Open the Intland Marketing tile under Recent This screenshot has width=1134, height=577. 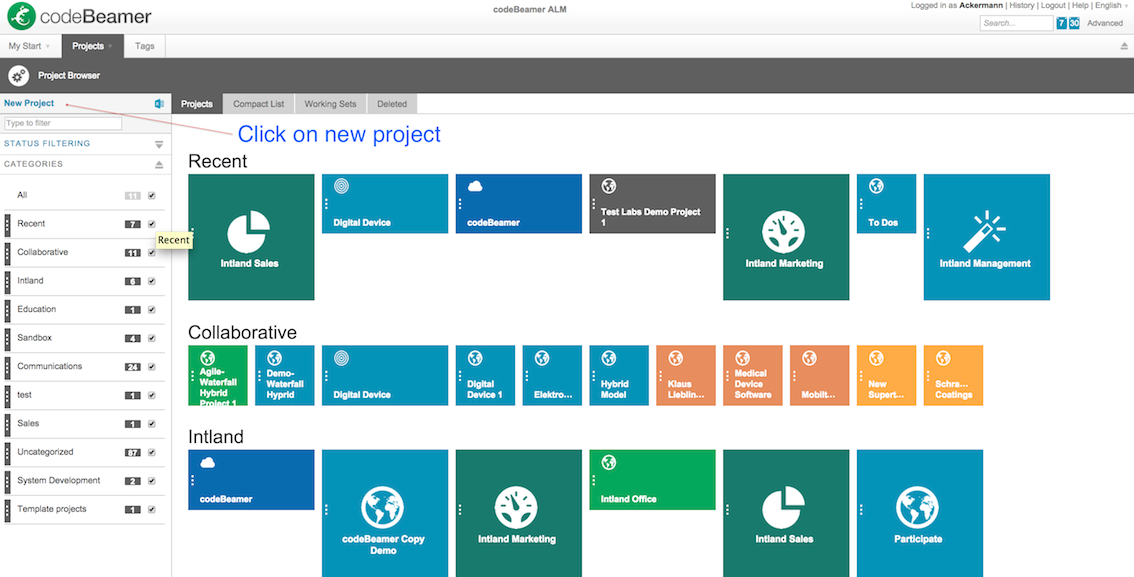tap(786, 237)
